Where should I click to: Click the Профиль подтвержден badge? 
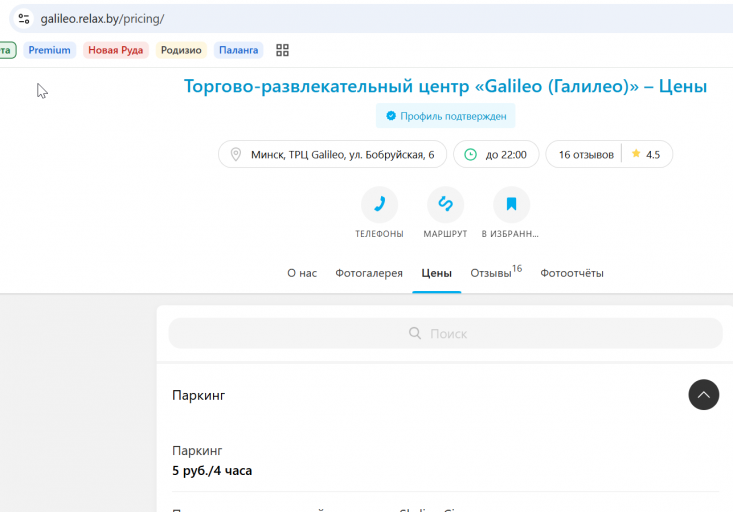[x=446, y=116]
